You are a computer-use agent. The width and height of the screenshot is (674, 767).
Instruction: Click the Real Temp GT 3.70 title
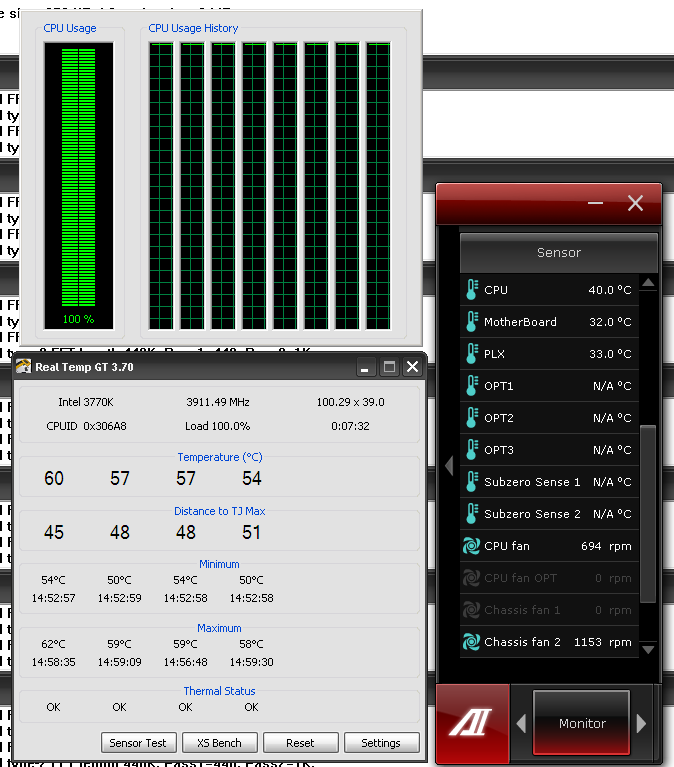(84, 367)
